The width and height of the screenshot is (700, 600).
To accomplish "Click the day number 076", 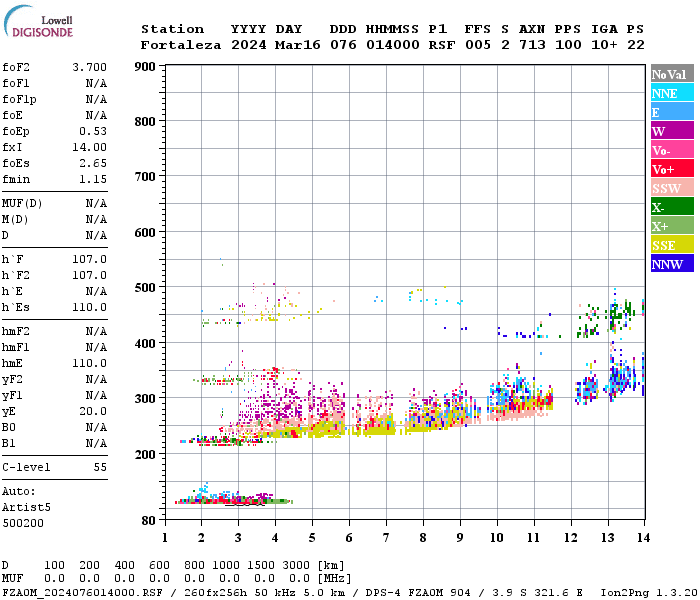I will click(343, 45).
